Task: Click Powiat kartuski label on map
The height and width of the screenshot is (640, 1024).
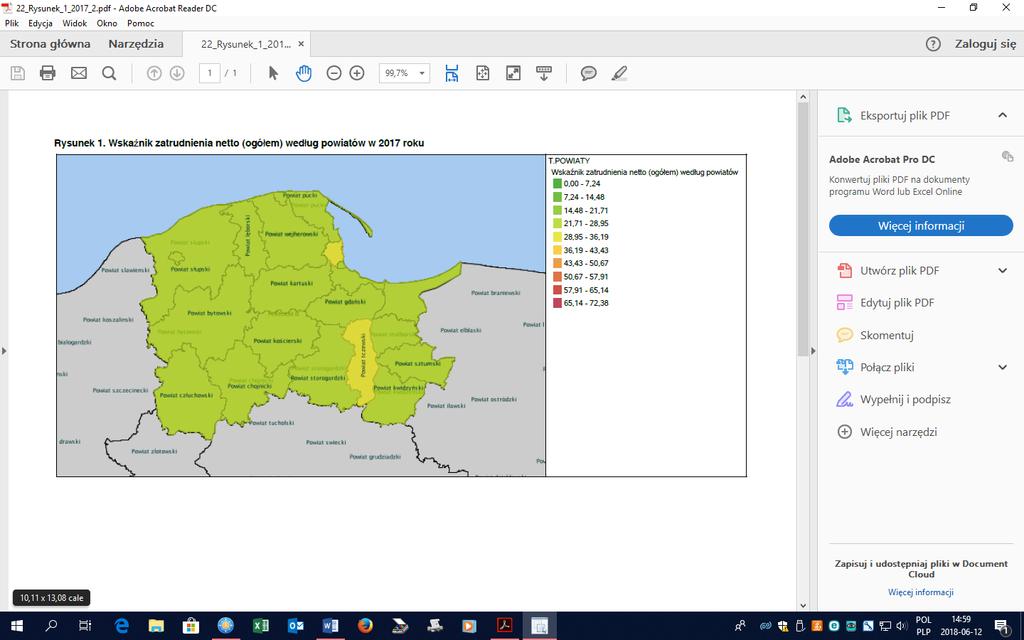Action: pos(291,283)
